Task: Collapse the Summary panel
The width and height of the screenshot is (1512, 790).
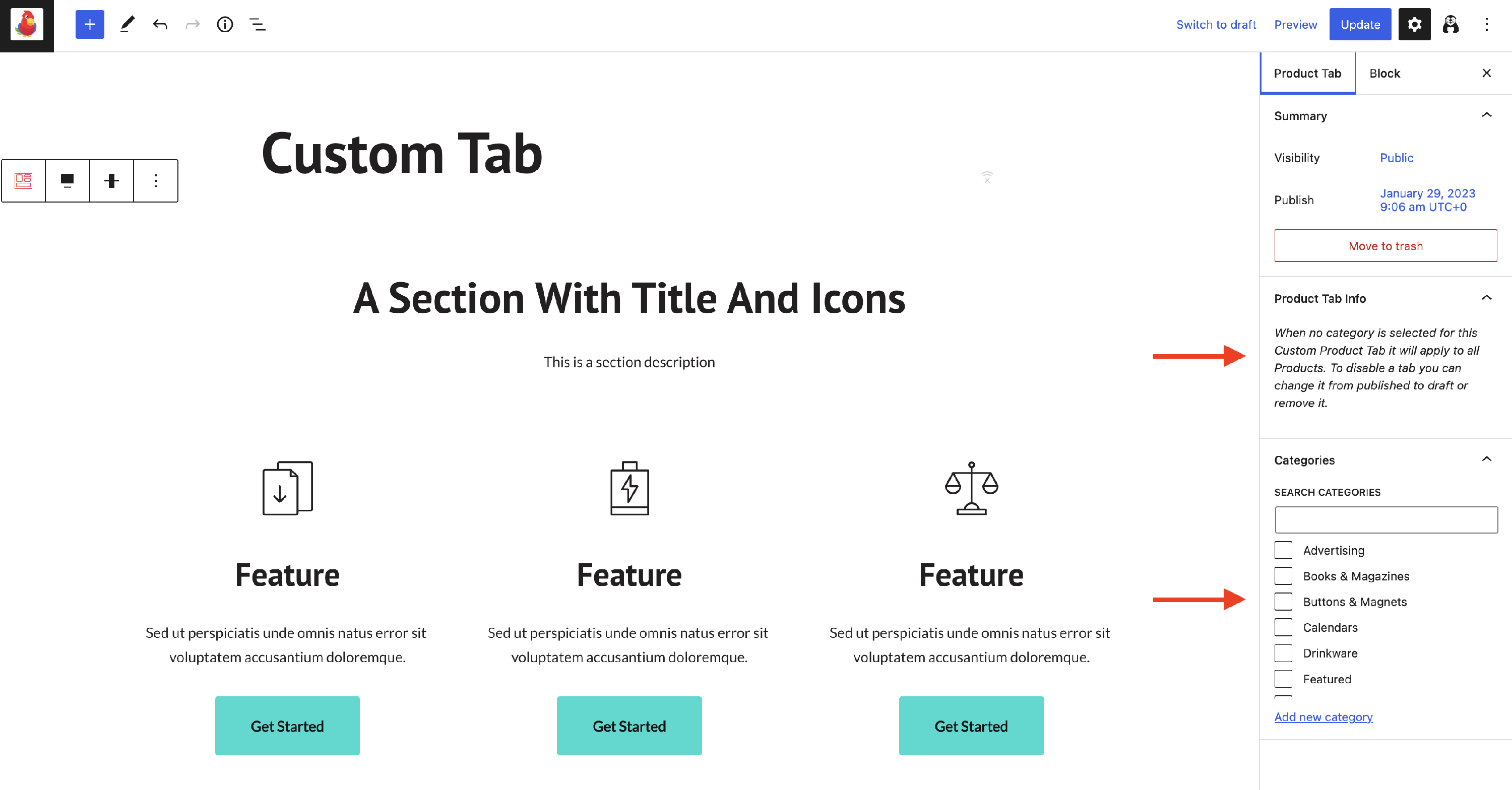Action: [1486, 115]
